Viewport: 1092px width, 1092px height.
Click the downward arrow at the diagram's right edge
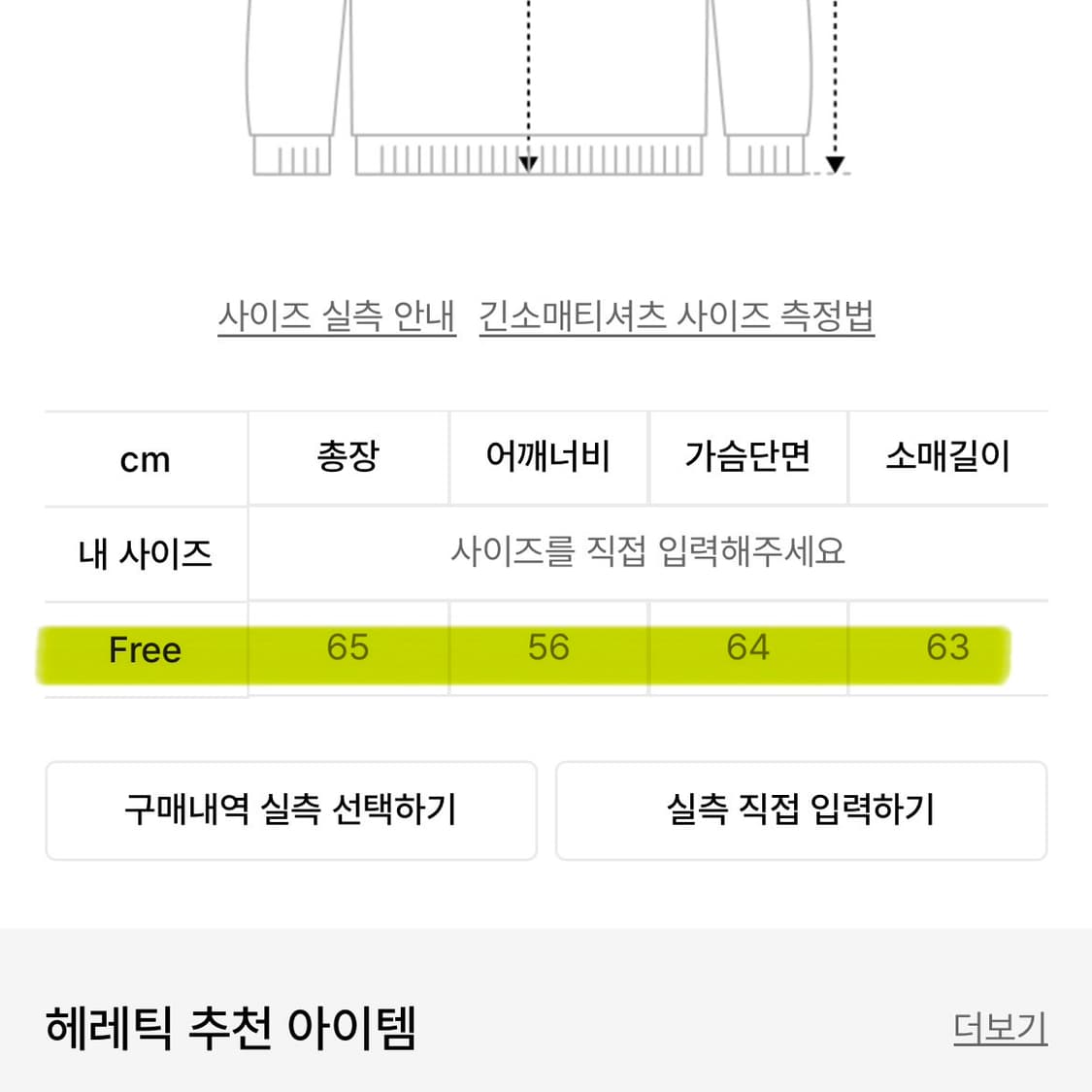pyautogui.click(x=835, y=163)
